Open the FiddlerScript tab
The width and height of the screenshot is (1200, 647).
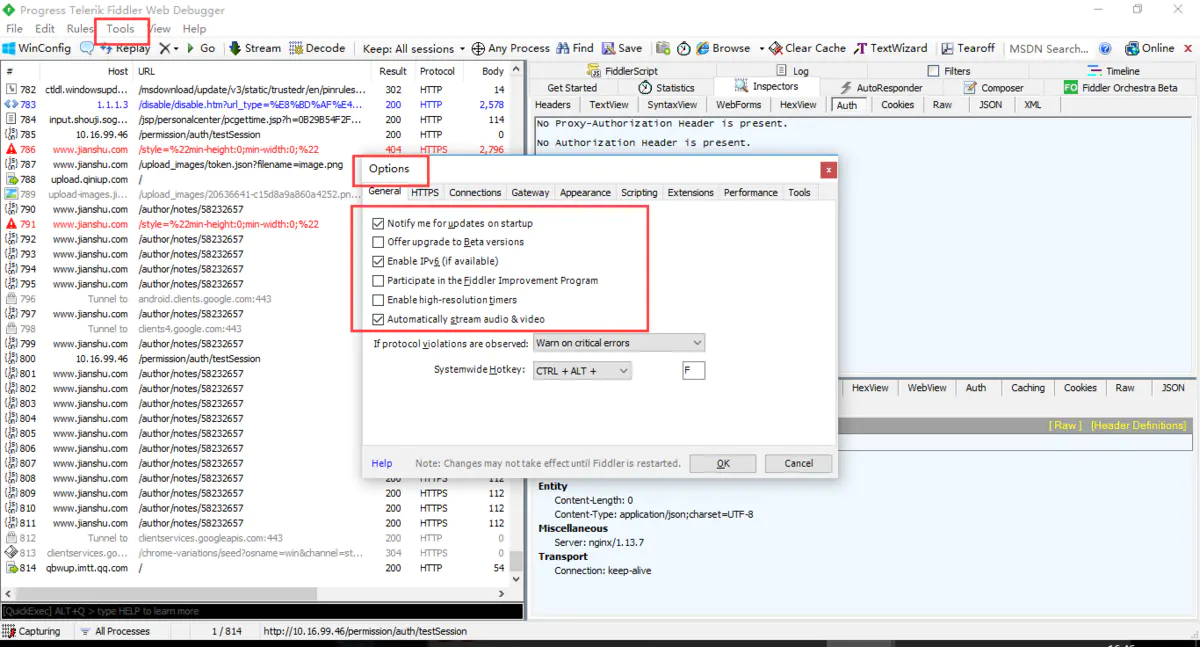click(623, 71)
